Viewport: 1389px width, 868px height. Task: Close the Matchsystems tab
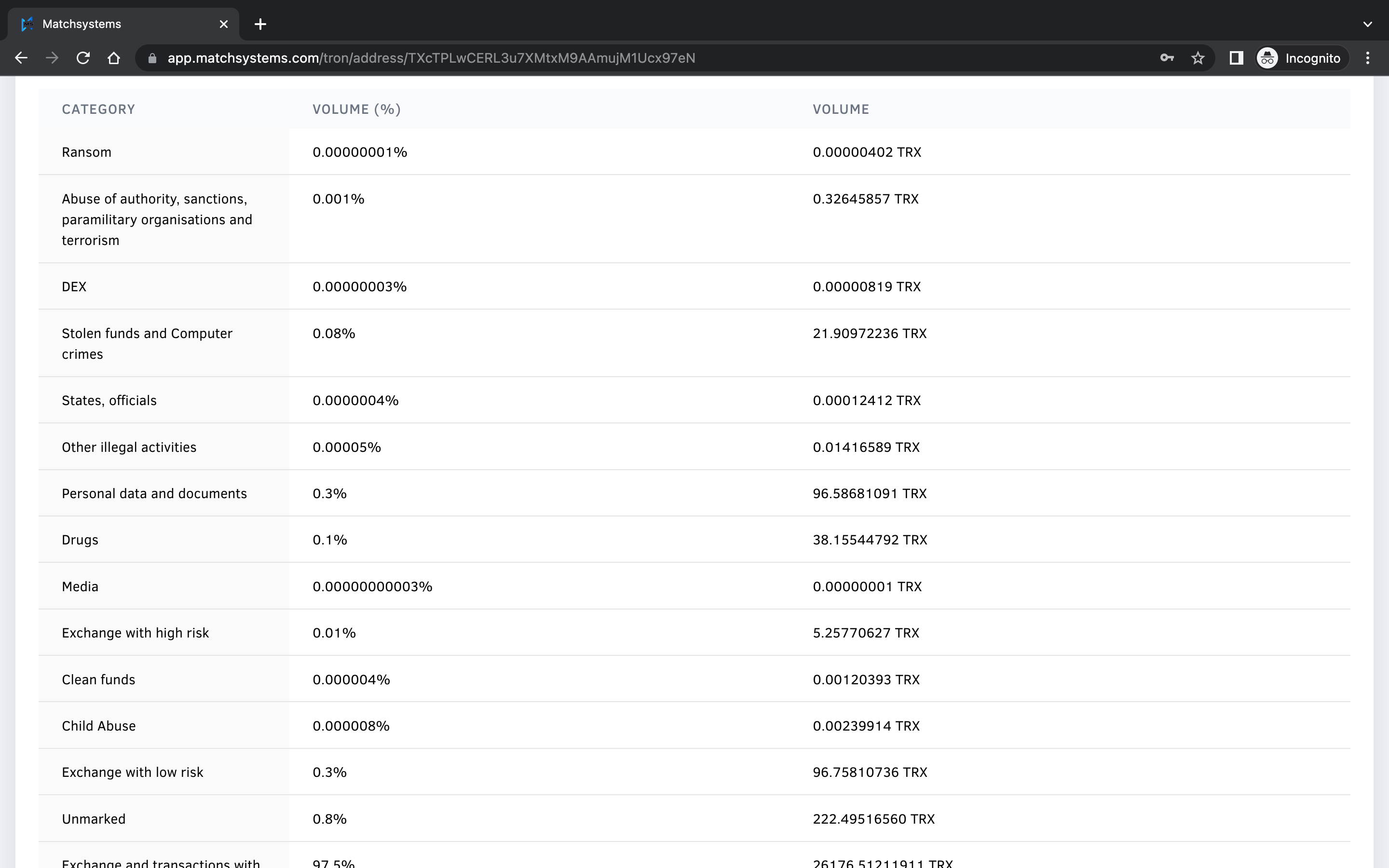[x=224, y=24]
